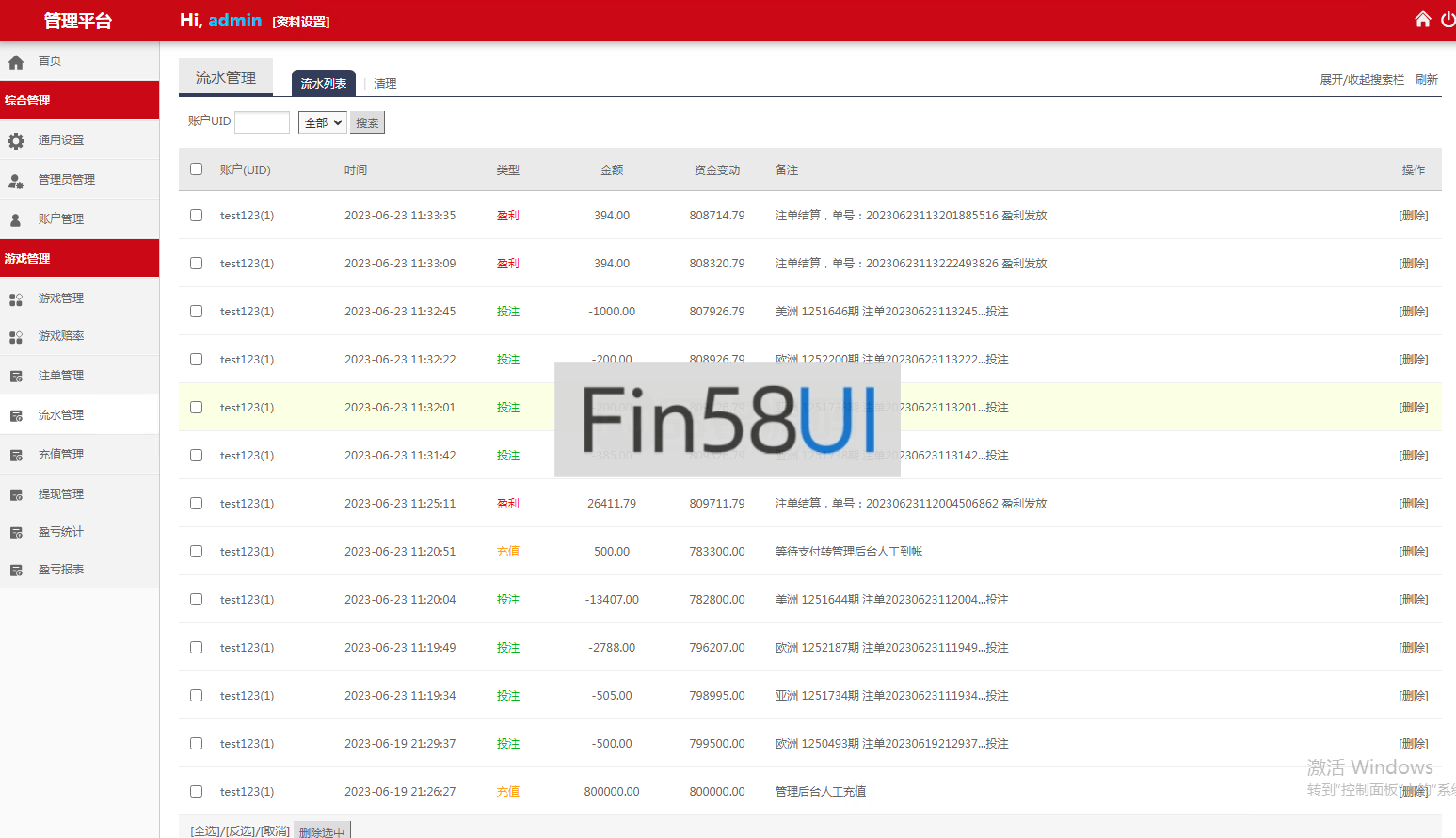Check the row dated 2023-06-23 11:33:35
Image resolution: width=1456 pixels, height=838 pixels.
click(x=196, y=216)
